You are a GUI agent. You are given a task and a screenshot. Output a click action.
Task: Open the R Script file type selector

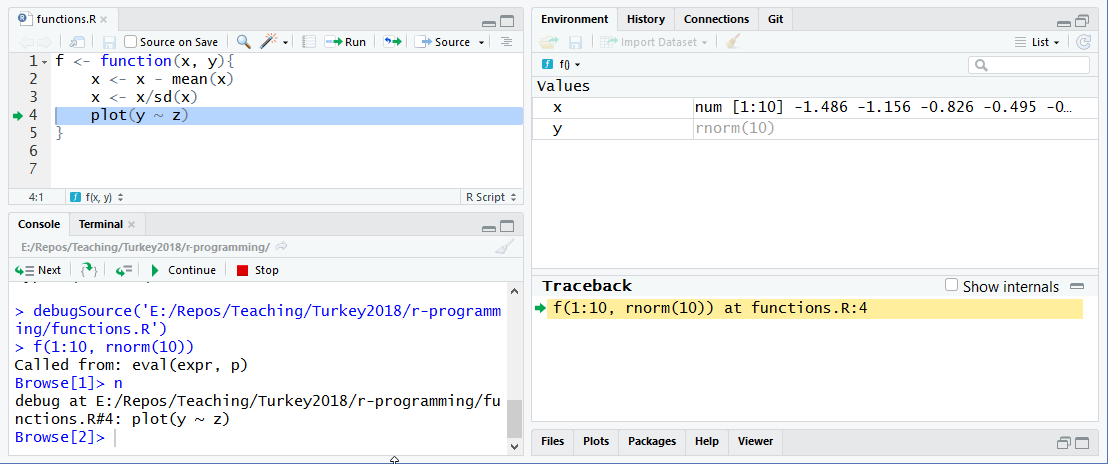(492, 197)
